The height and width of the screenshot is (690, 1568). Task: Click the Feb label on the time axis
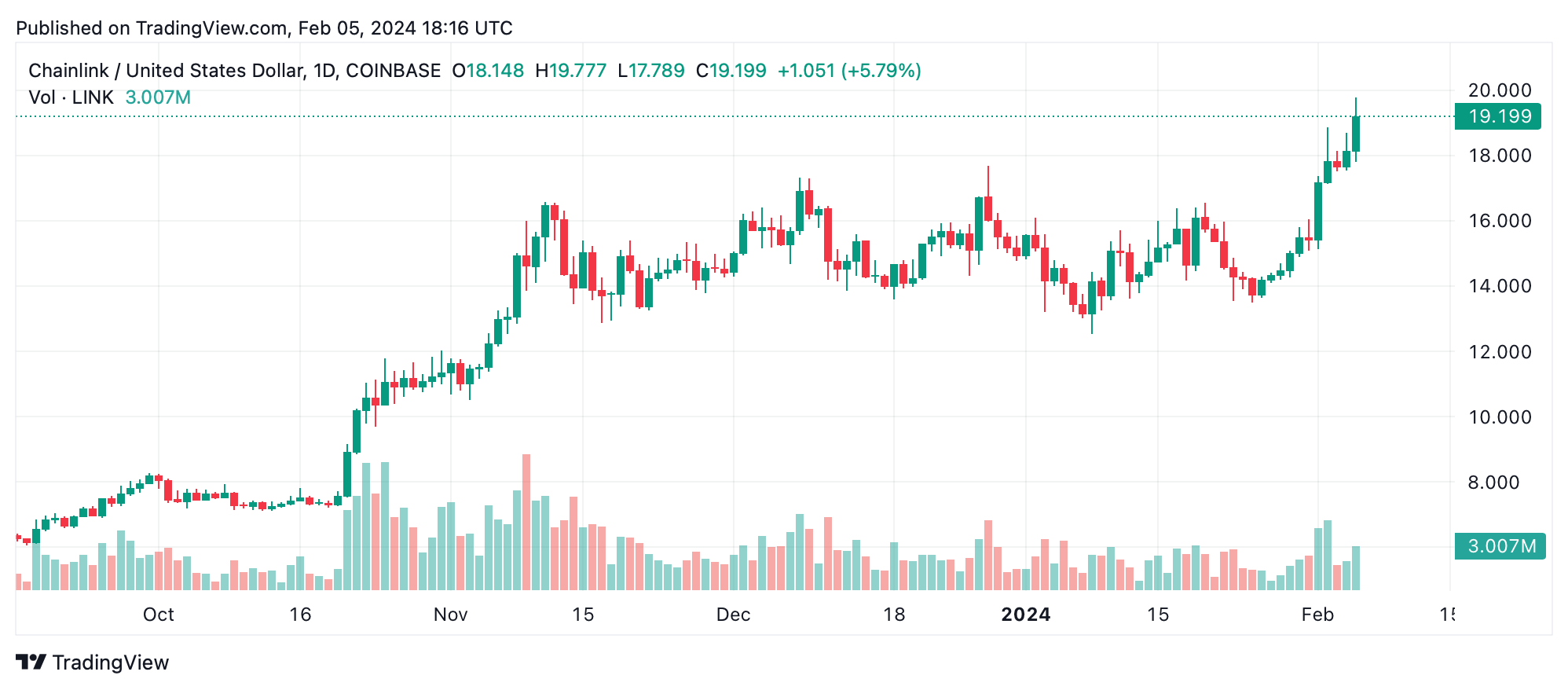[x=1317, y=615]
